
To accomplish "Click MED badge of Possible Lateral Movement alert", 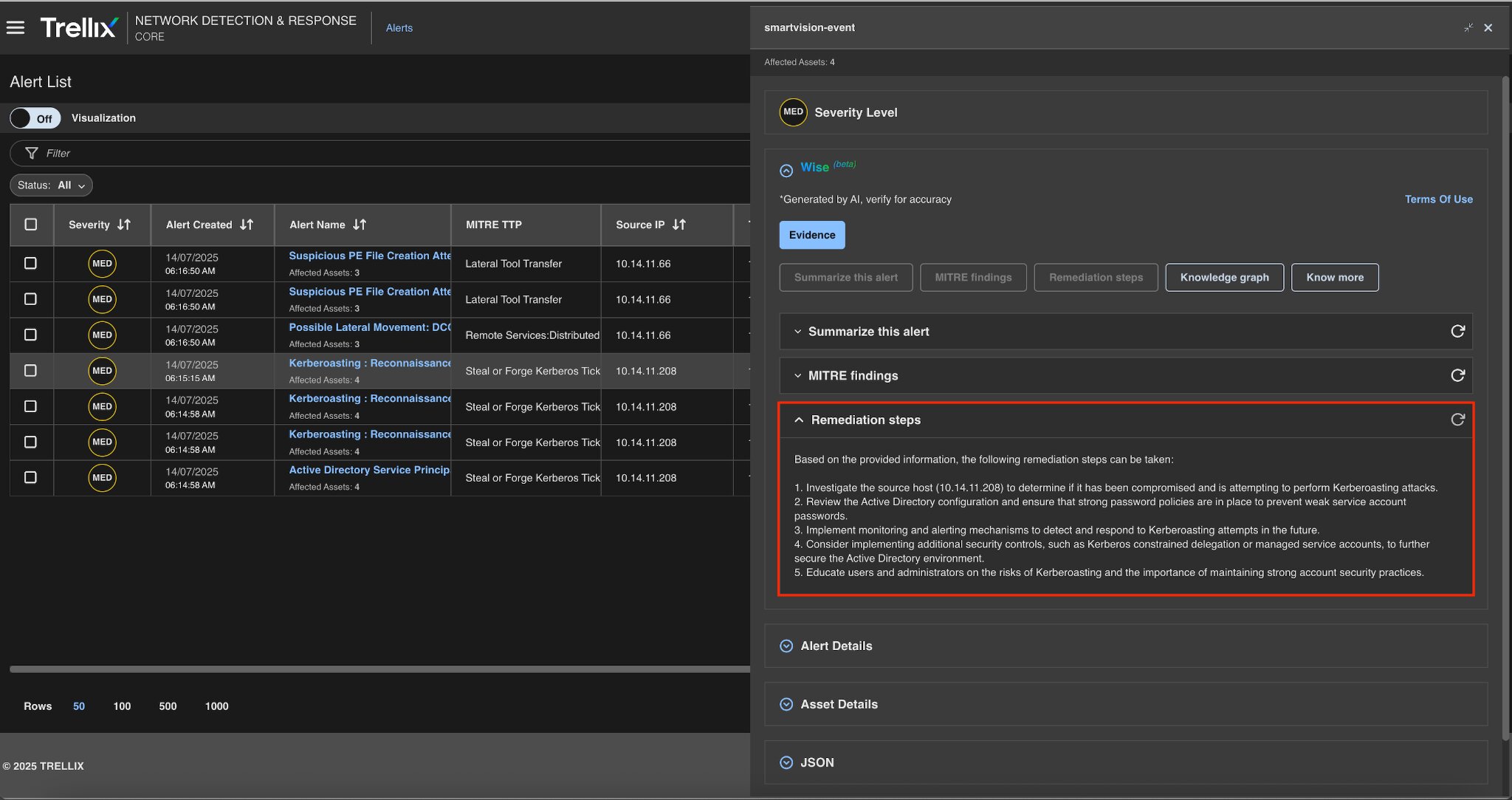I will [102, 335].
